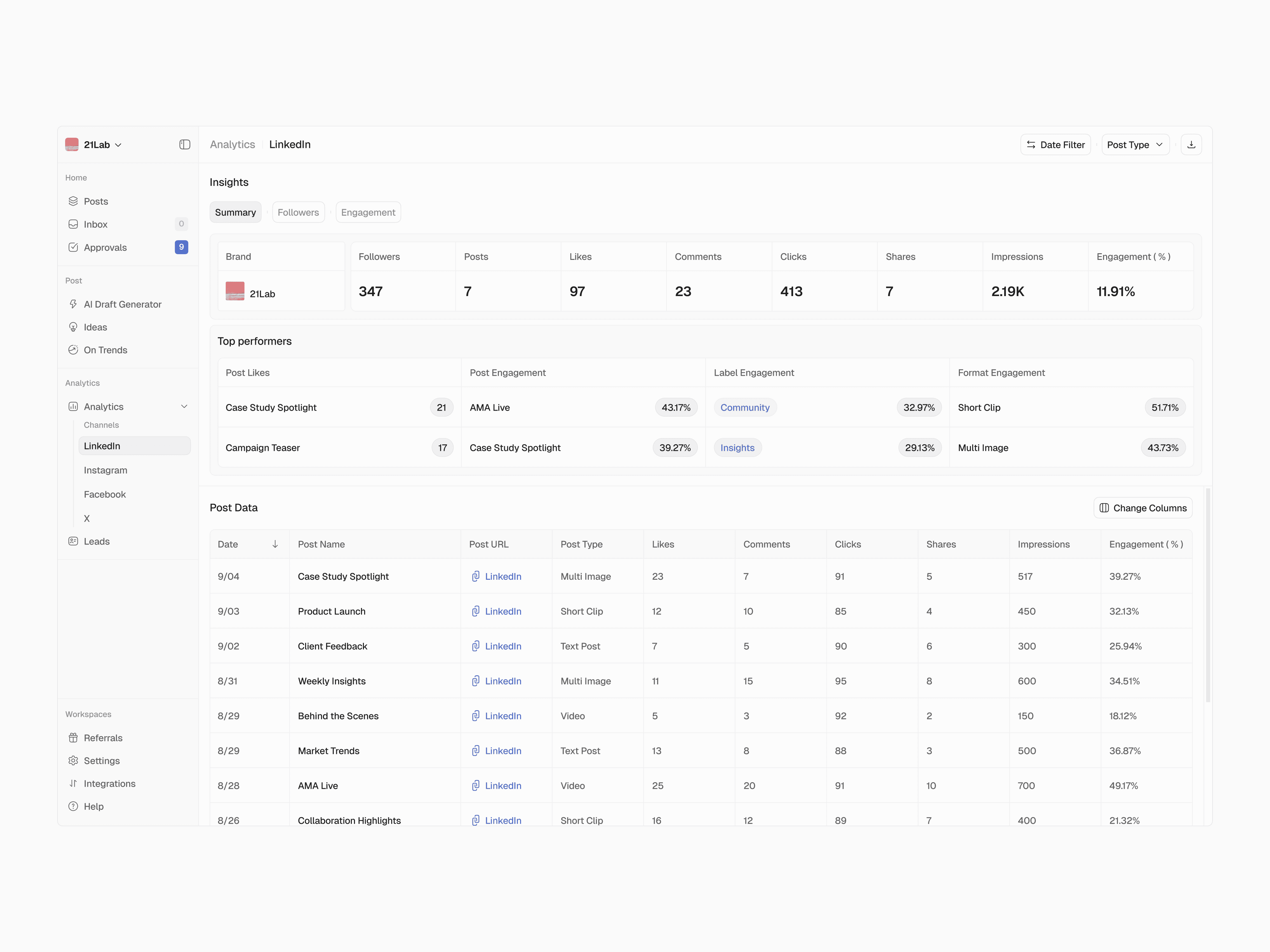1270x952 pixels.
Task: Click the Integrations arrows icon
Action: coord(73,783)
